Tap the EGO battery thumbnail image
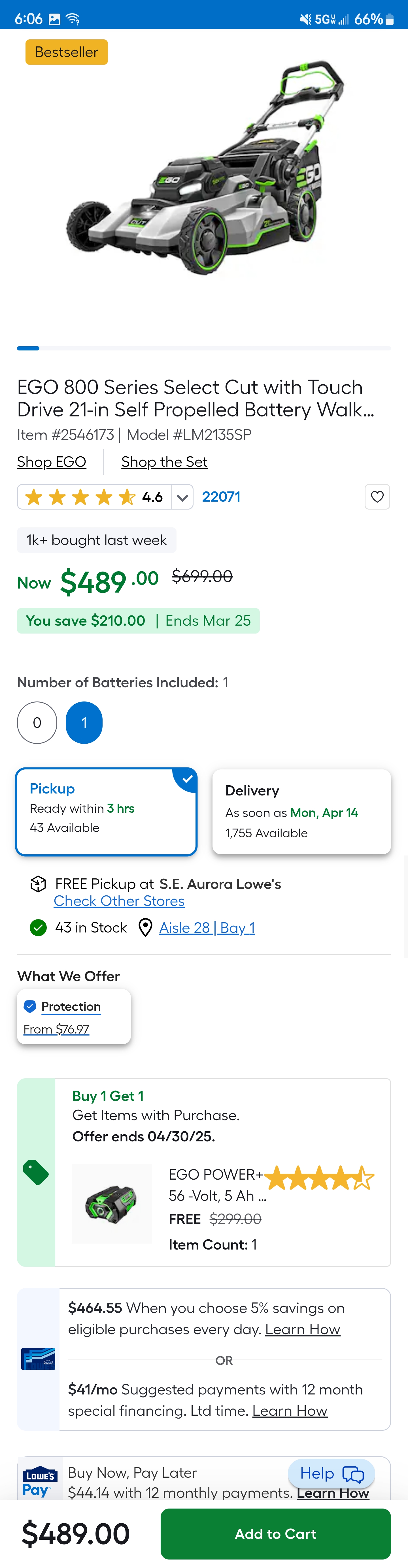Viewport: 408px width, 1568px height. click(x=112, y=1203)
